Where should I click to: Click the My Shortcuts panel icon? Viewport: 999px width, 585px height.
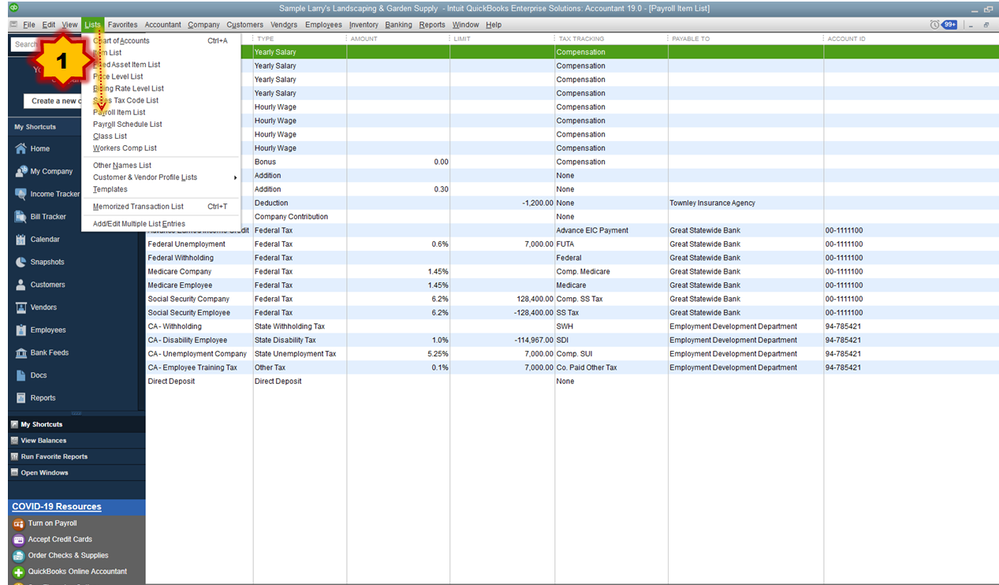click(15, 424)
